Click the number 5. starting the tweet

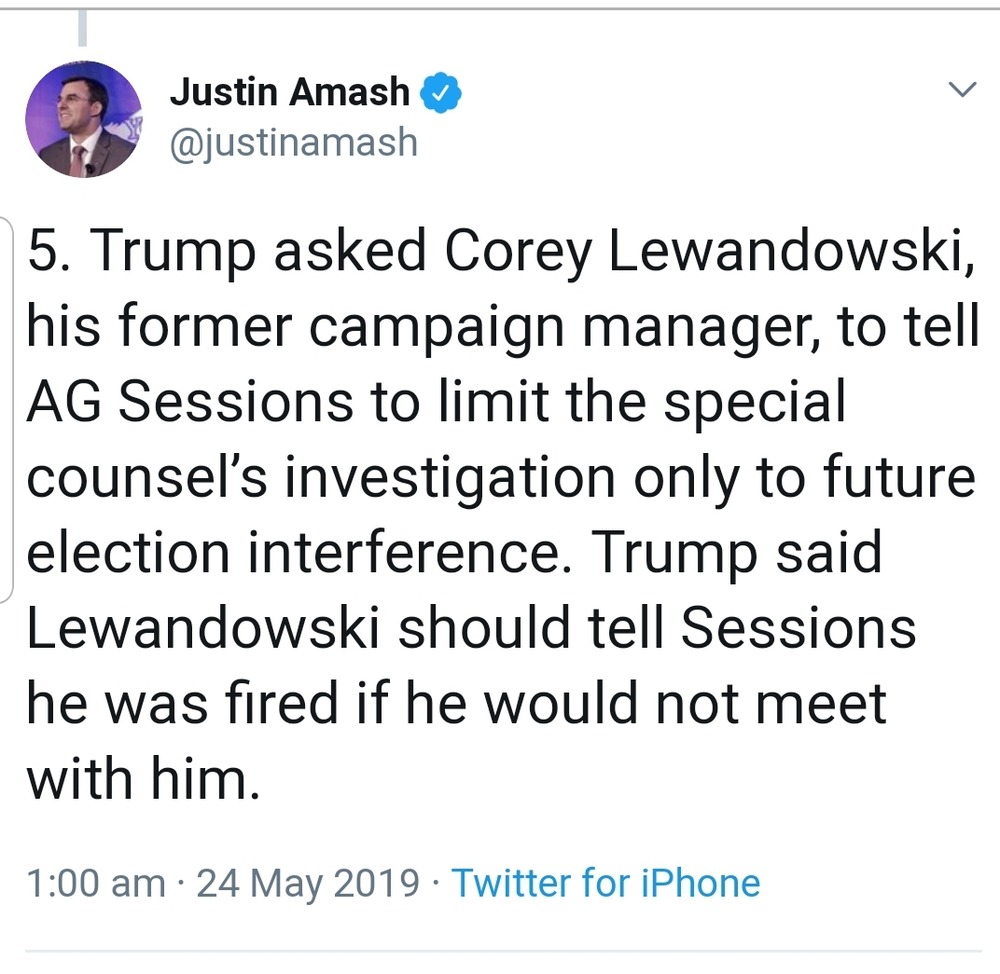(48, 254)
